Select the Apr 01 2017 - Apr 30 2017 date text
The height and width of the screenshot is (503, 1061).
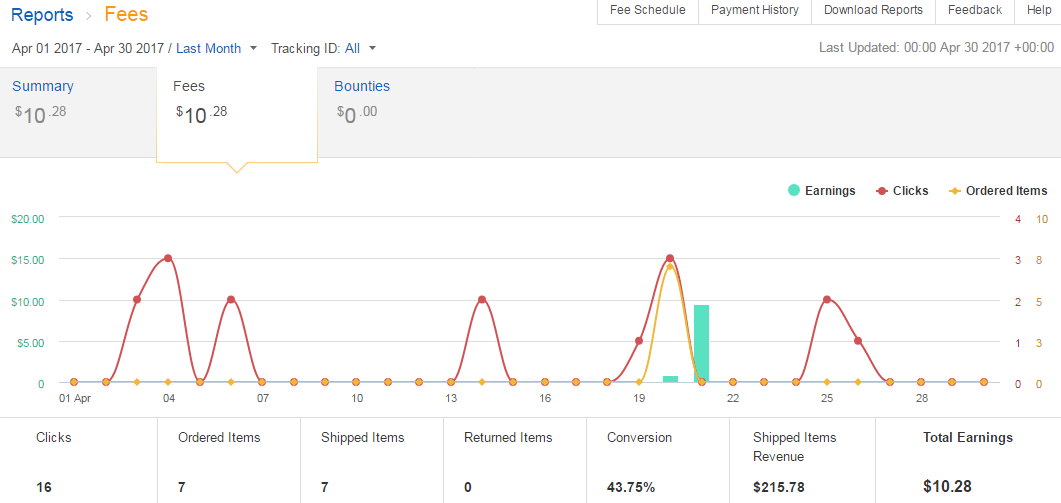(88, 48)
